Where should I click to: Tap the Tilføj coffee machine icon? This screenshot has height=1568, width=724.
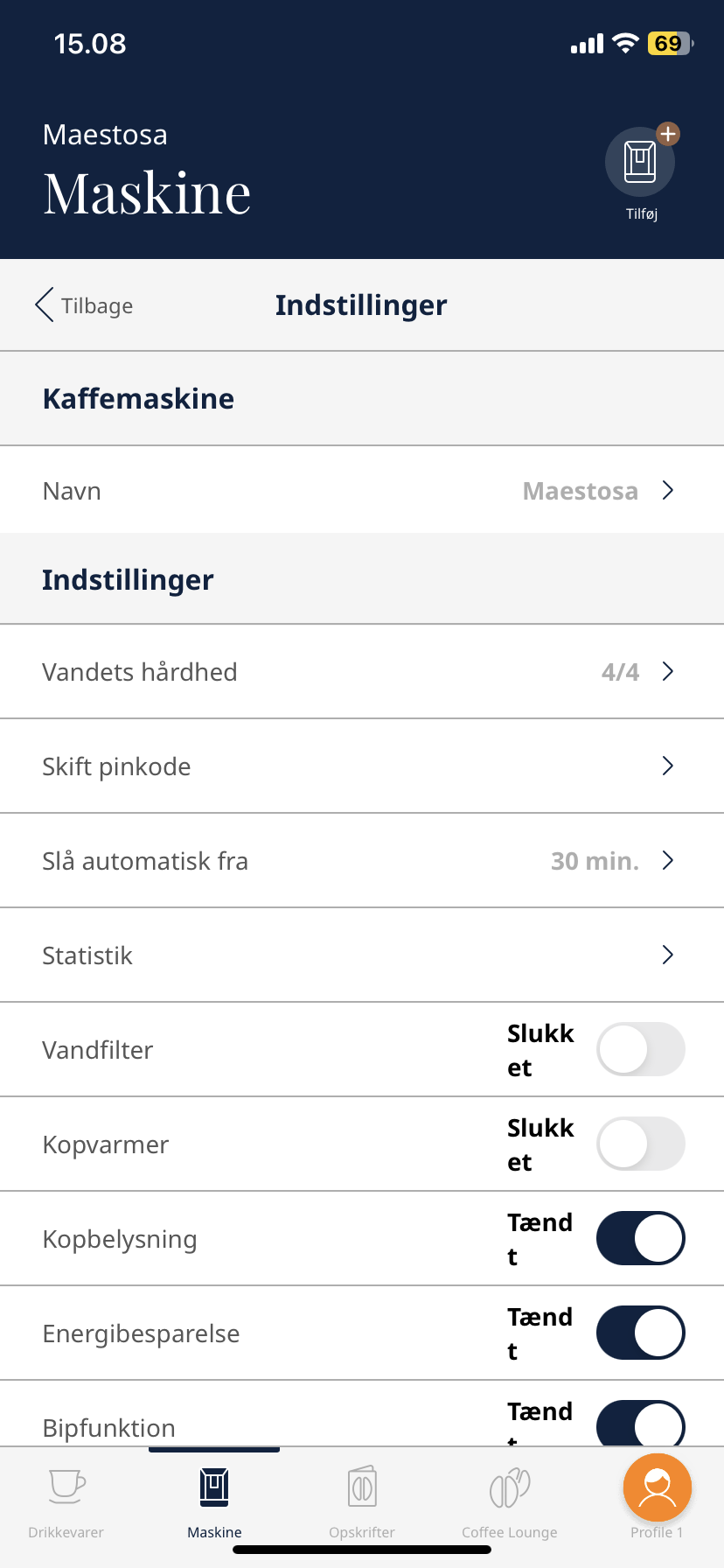(640, 163)
